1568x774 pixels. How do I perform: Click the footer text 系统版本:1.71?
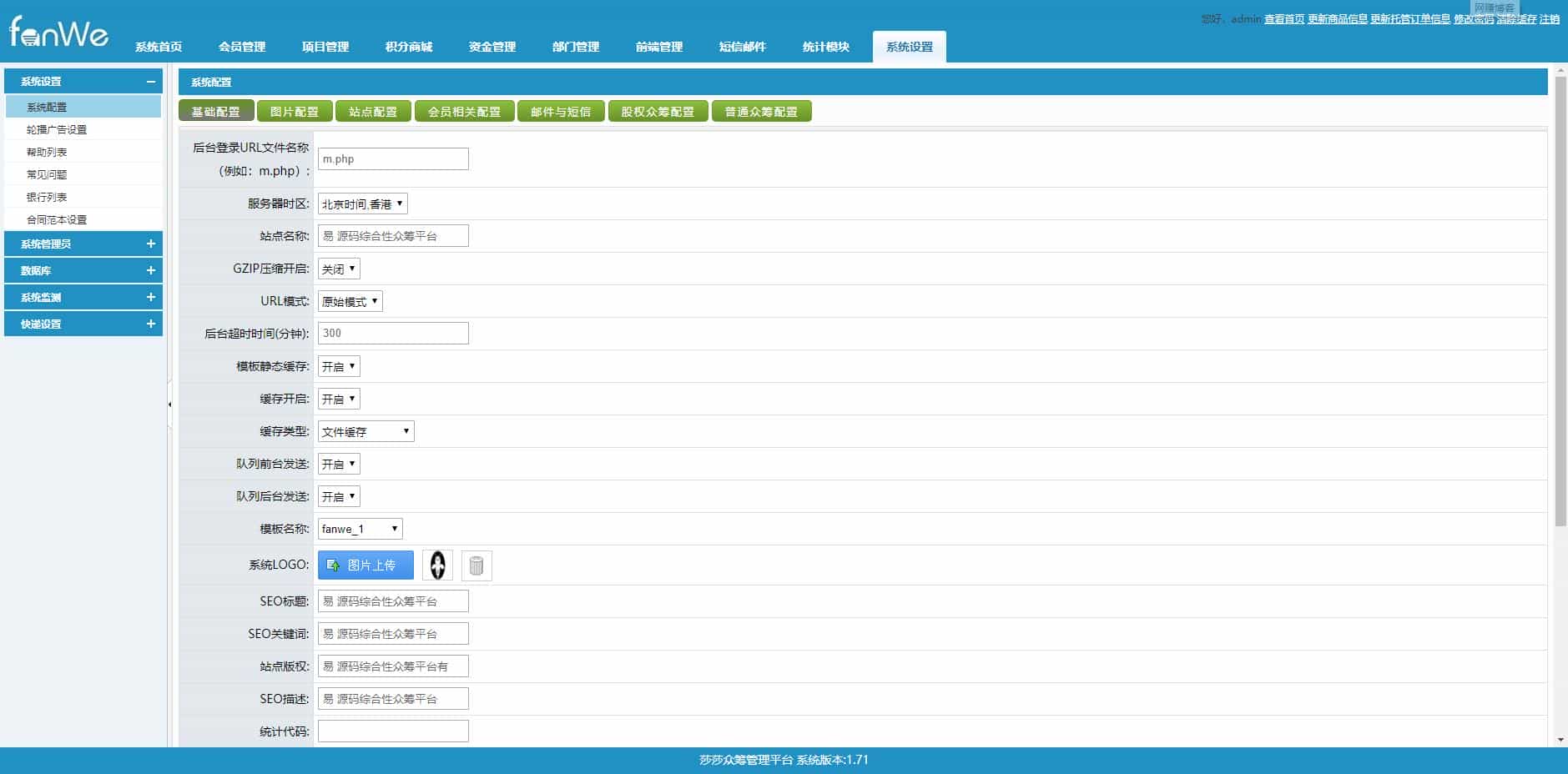click(832, 760)
